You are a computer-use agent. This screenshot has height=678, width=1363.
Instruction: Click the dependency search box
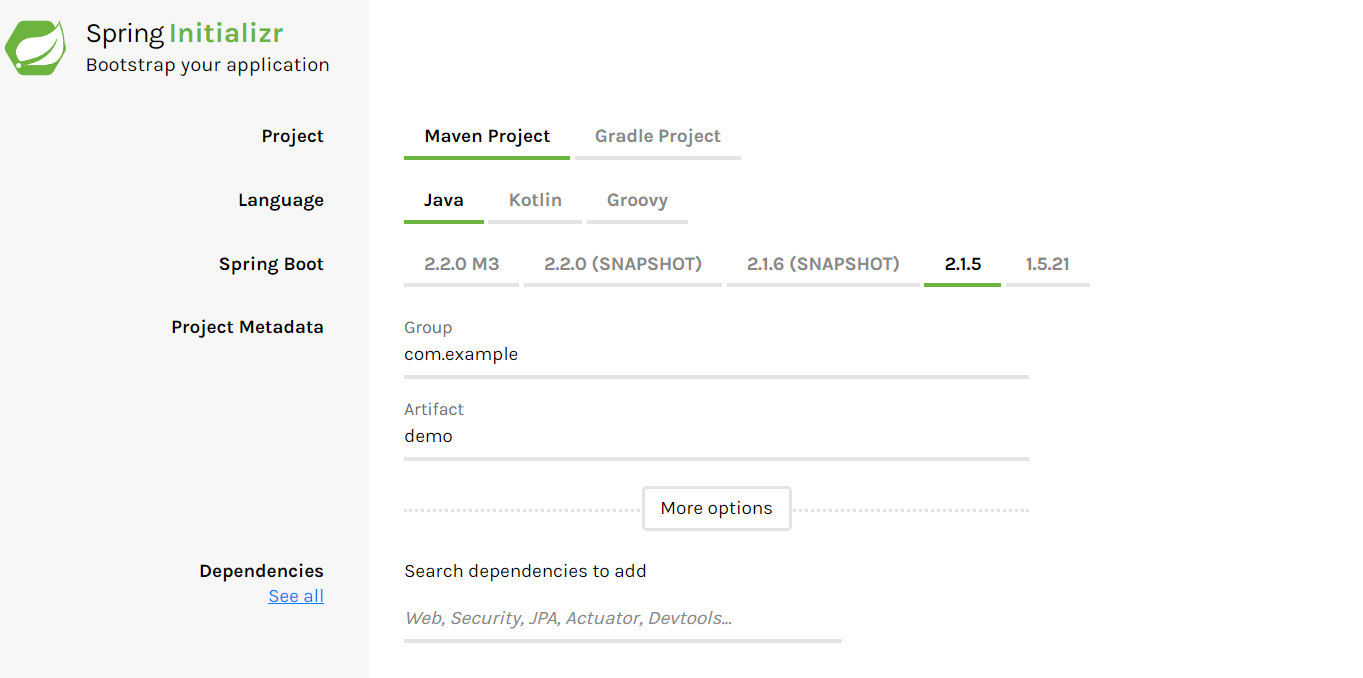coord(622,619)
